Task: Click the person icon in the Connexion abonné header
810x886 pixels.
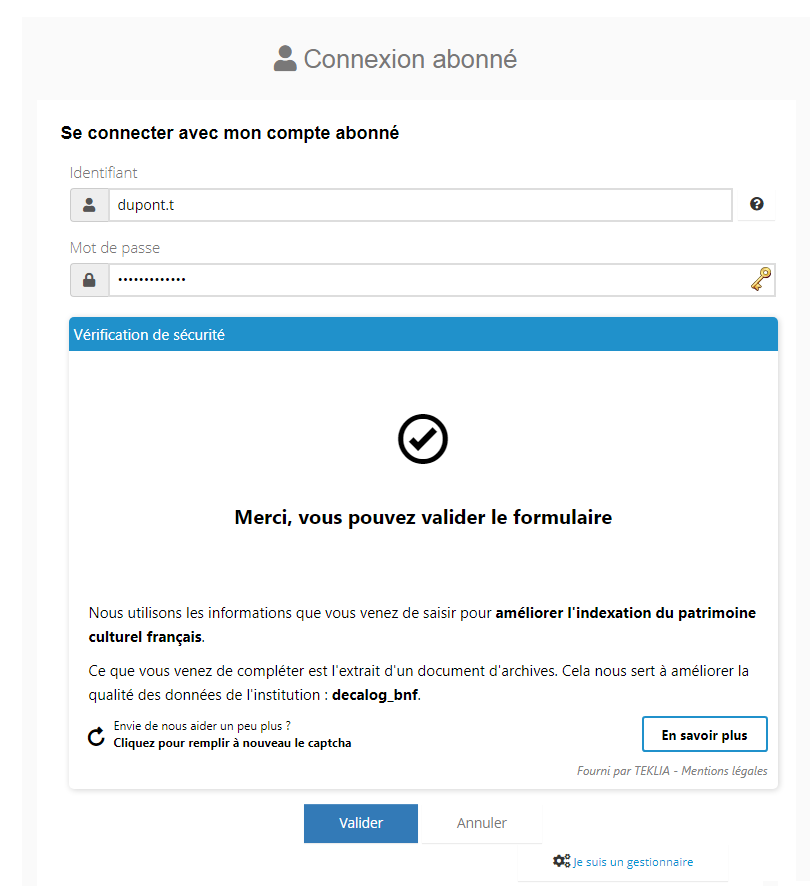Action: (x=284, y=58)
